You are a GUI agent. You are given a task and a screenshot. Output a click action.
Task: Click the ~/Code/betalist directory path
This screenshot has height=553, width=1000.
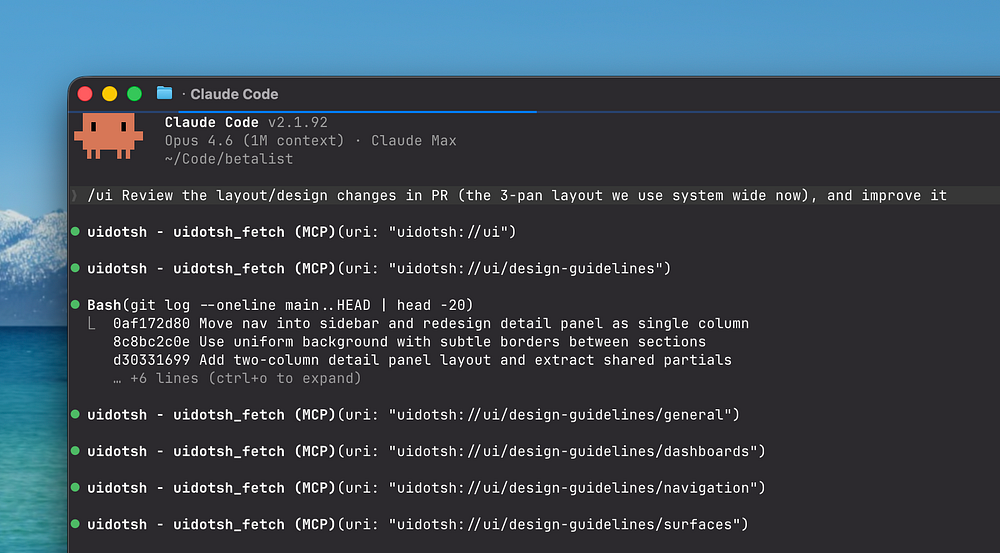click(x=229, y=159)
